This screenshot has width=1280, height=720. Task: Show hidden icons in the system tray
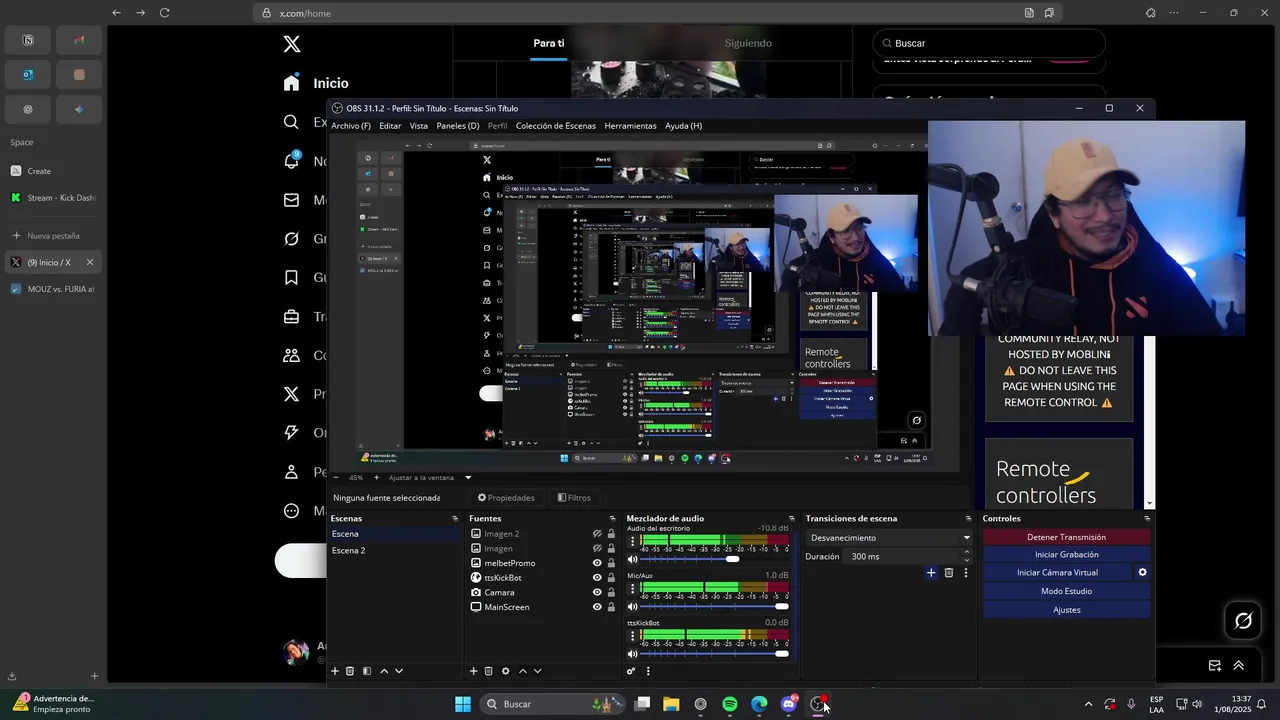pyautogui.click(x=1088, y=704)
